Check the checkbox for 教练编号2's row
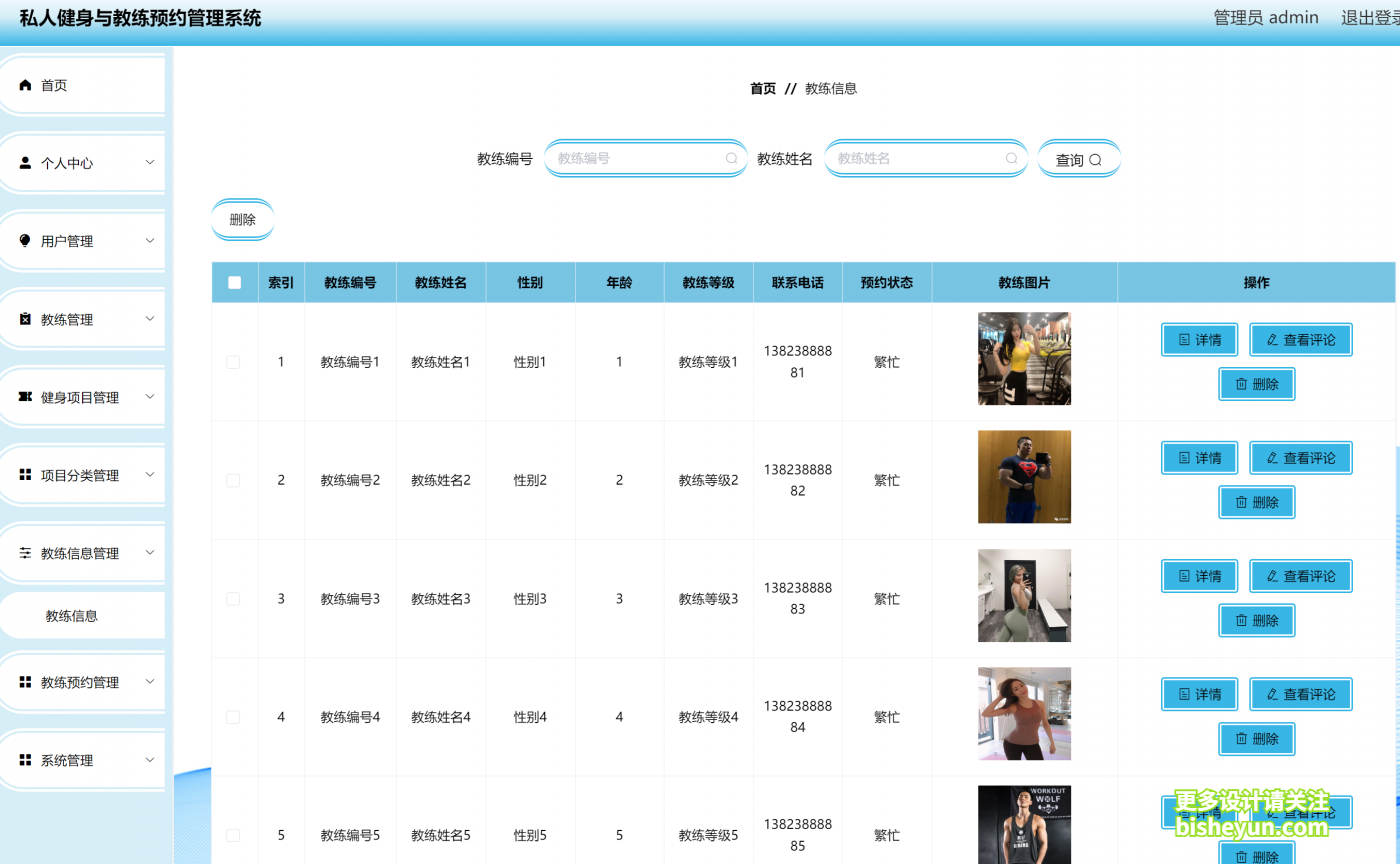This screenshot has height=864, width=1400. (233, 480)
